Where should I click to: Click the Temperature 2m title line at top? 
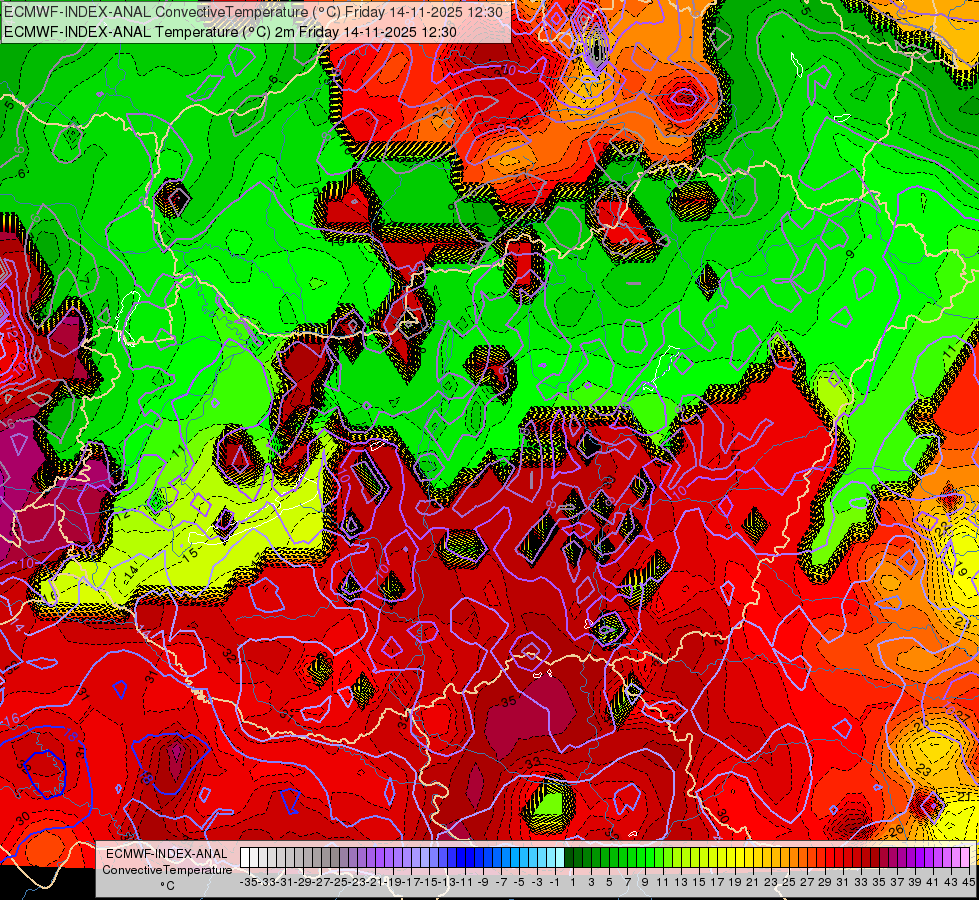coord(230,32)
